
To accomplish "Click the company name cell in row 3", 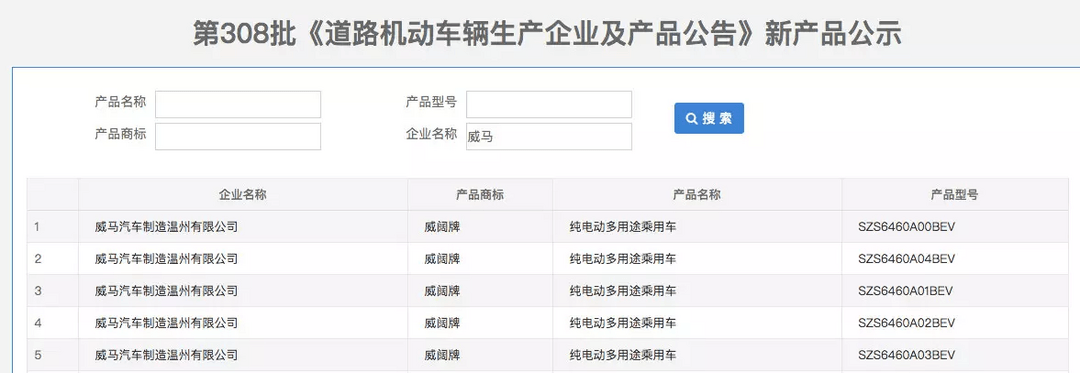I will 242,291.
